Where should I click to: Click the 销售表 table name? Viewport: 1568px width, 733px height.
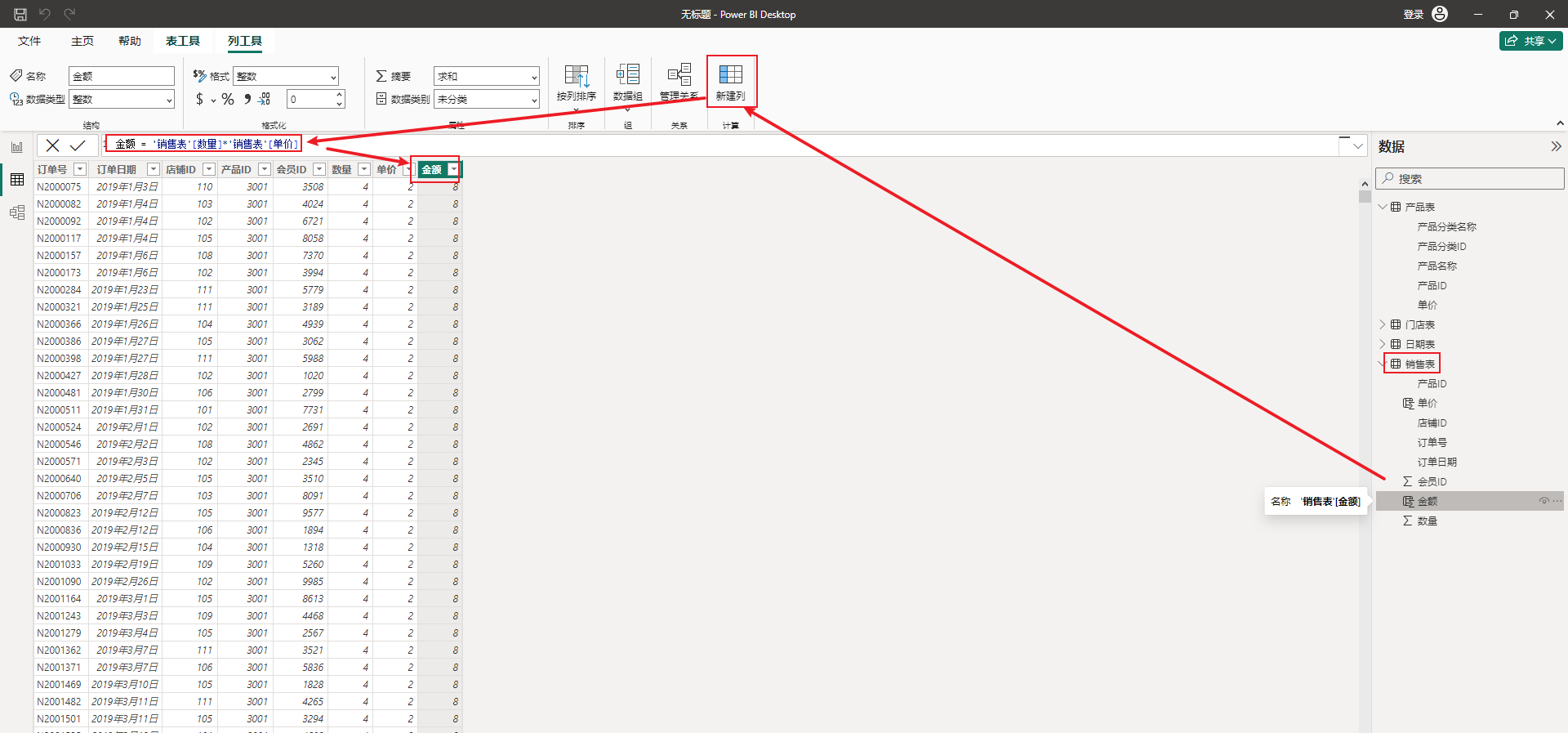coord(1419,364)
